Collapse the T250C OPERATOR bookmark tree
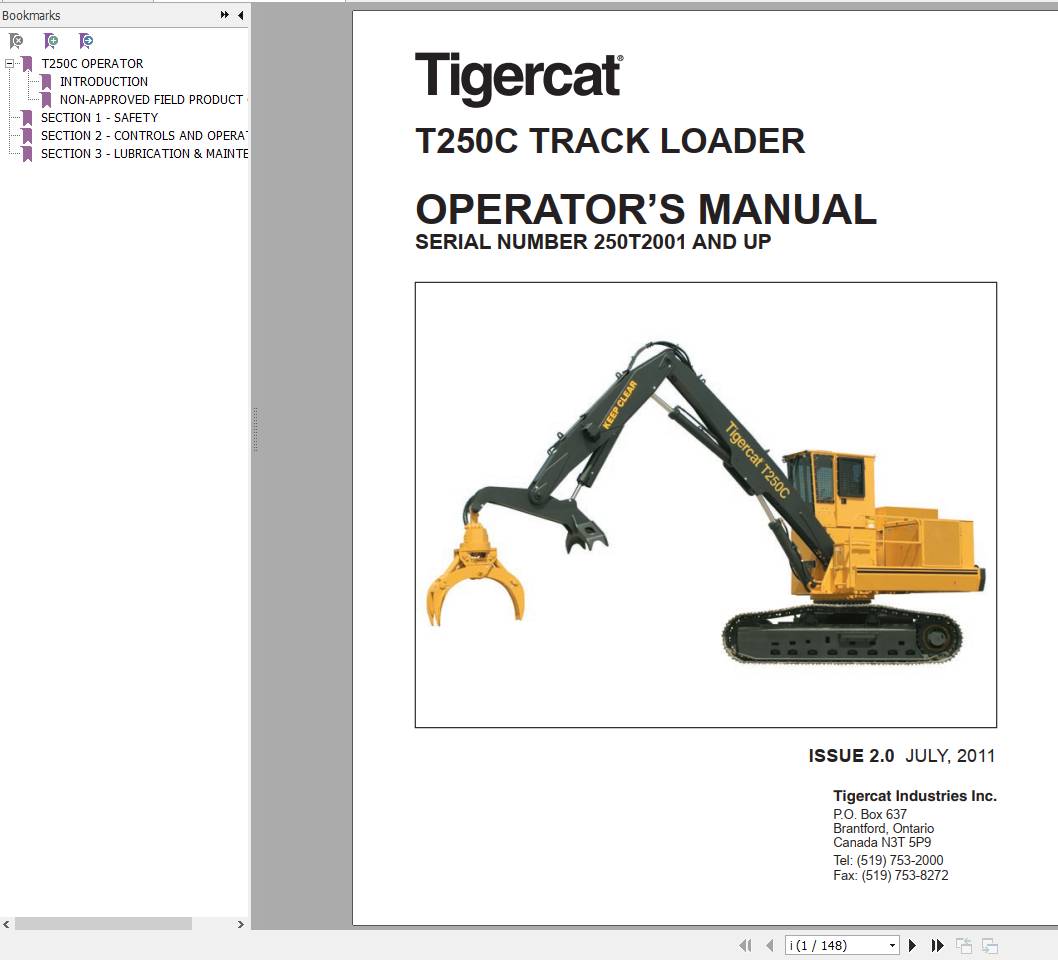This screenshot has height=960, width=1058. [9, 63]
